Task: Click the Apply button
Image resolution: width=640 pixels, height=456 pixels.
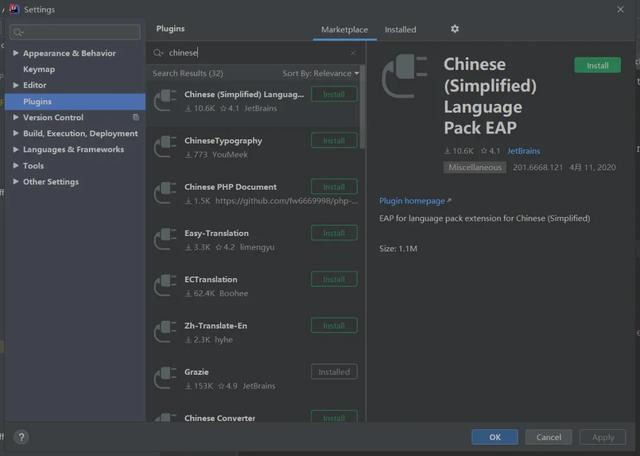Action: 603,437
